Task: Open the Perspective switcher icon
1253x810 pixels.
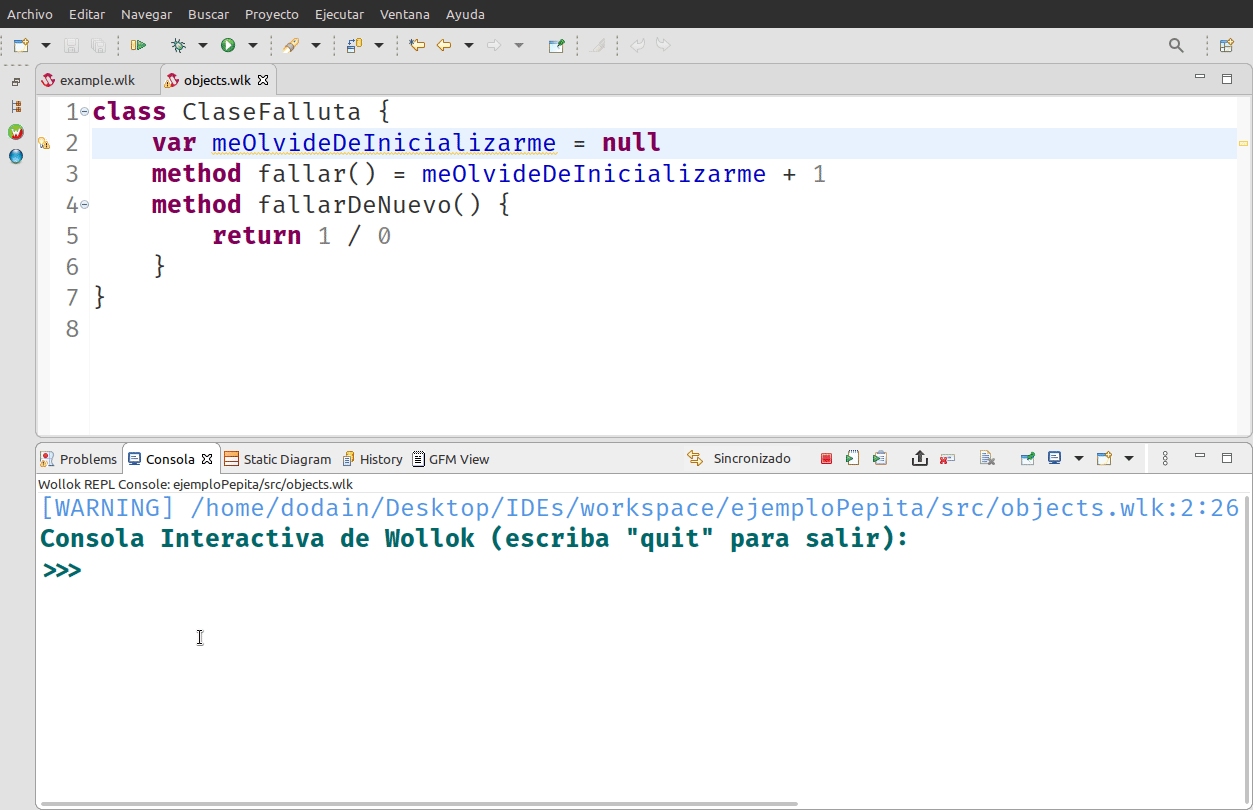Action: click(x=1226, y=45)
